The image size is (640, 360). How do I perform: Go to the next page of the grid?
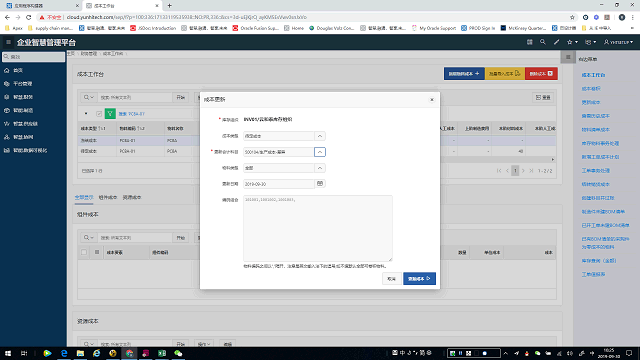coord(523,171)
